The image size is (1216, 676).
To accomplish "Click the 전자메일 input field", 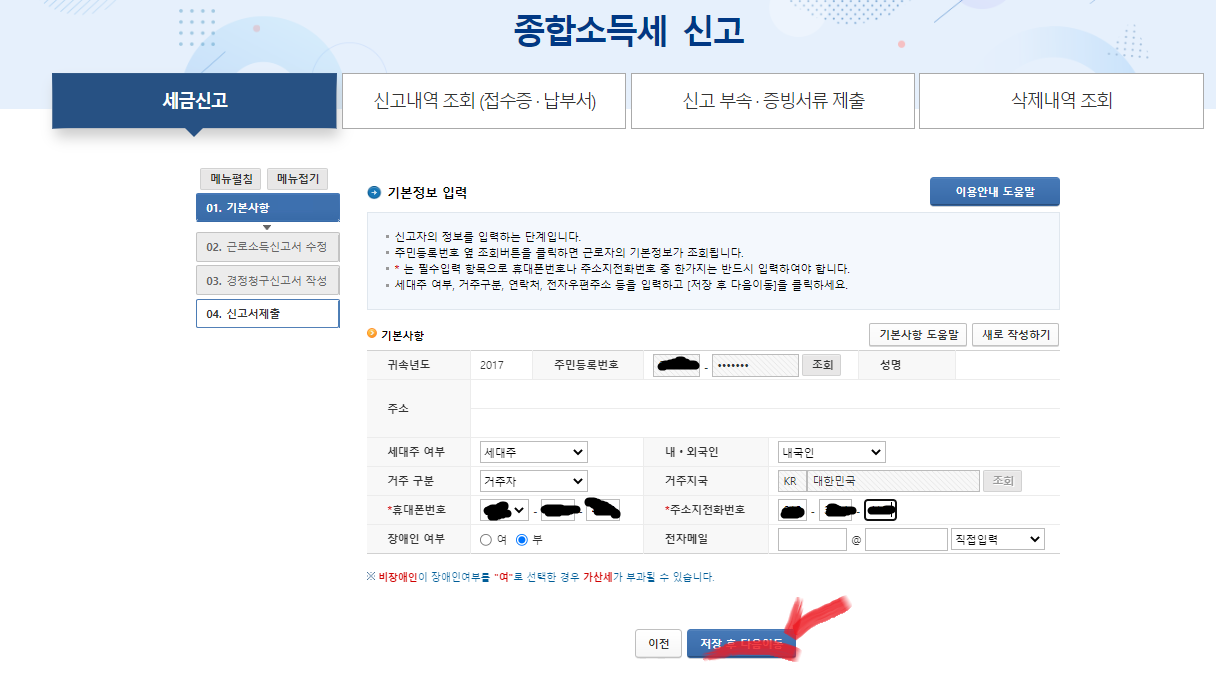I will click(812, 538).
